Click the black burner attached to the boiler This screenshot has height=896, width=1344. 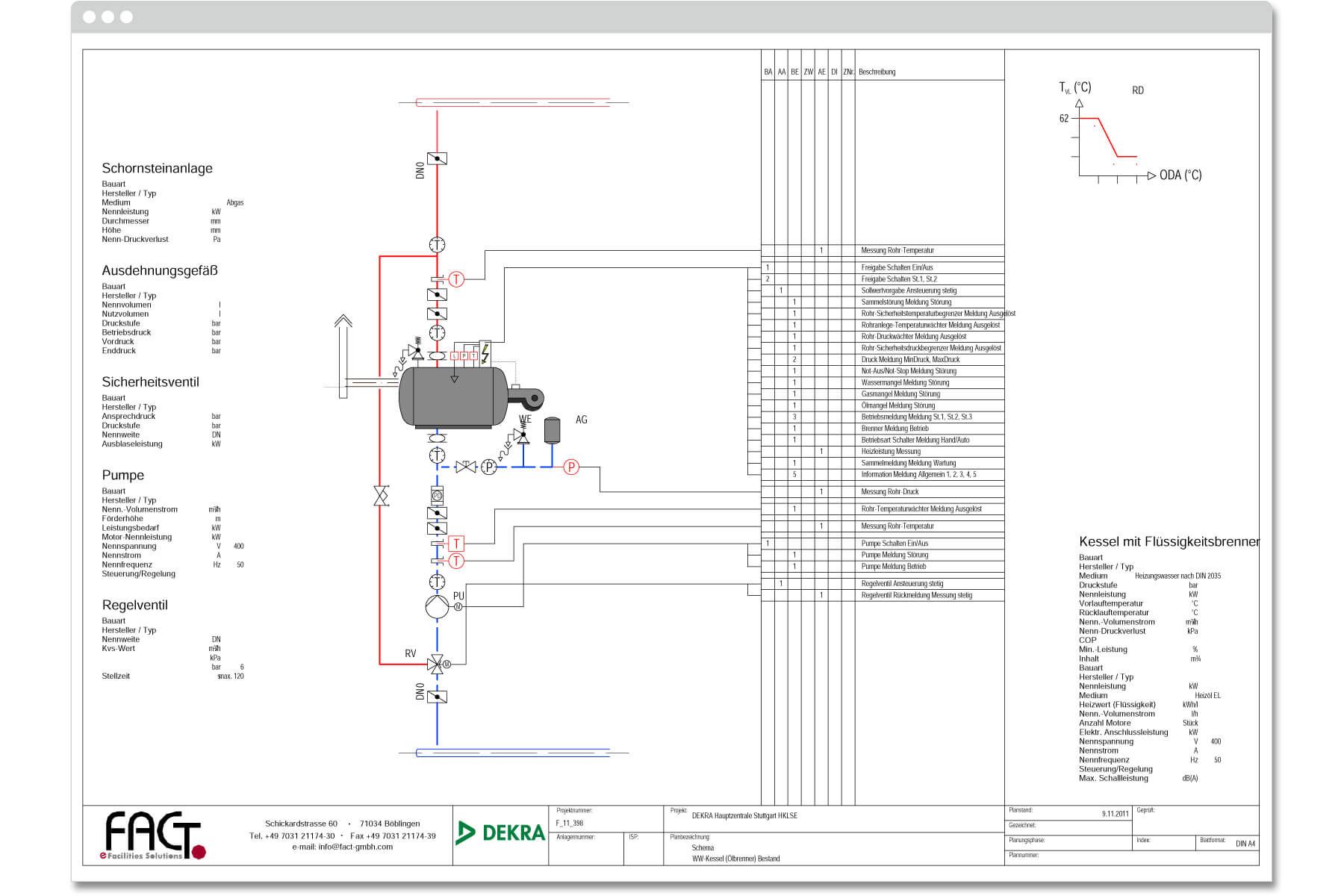[525, 397]
